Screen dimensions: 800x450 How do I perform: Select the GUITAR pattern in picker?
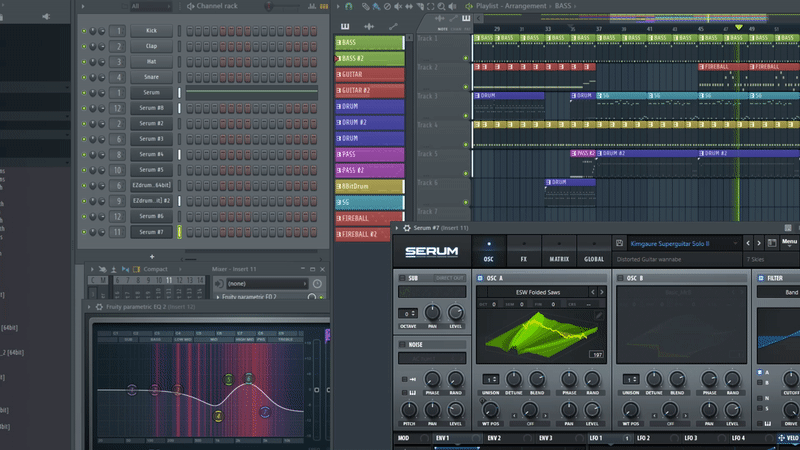[369, 74]
